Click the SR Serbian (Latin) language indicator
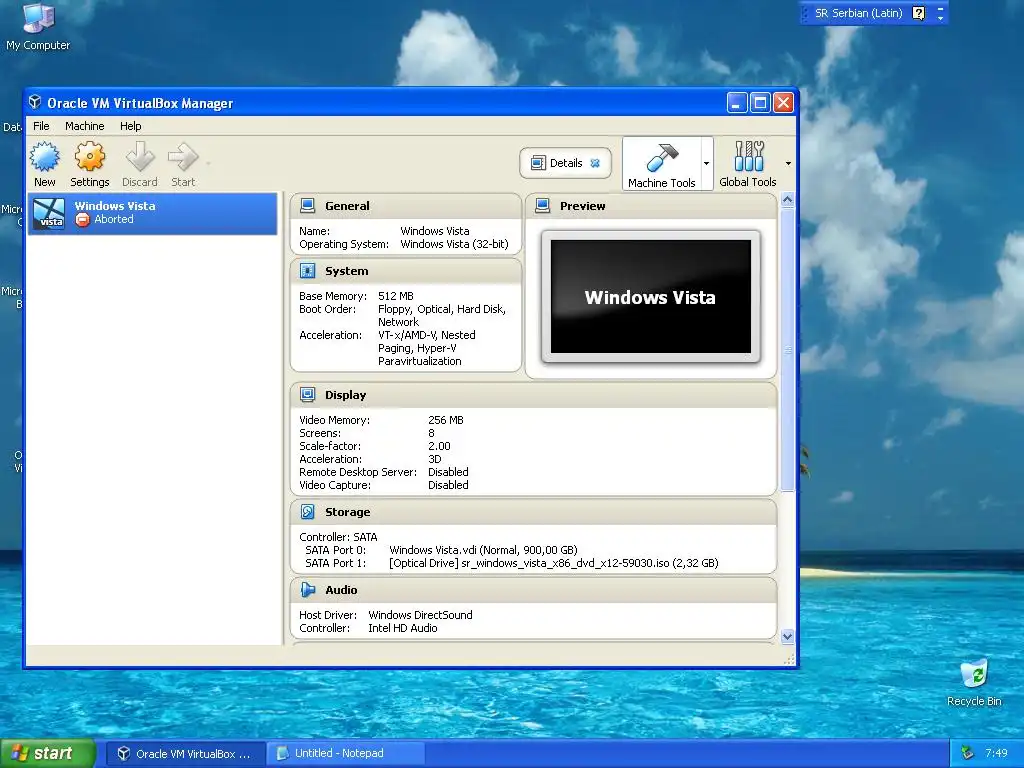 (858, 13)
